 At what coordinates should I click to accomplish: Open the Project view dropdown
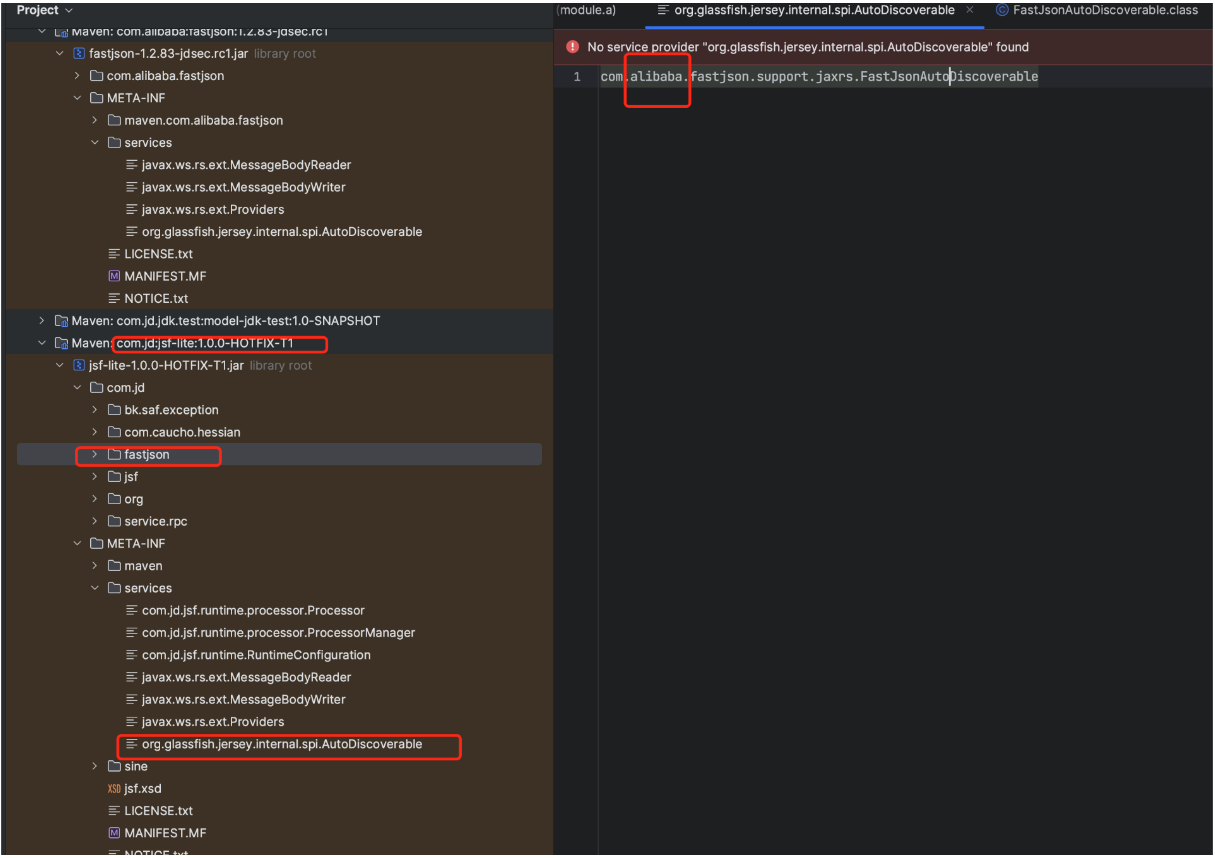(x=45, y=10)
